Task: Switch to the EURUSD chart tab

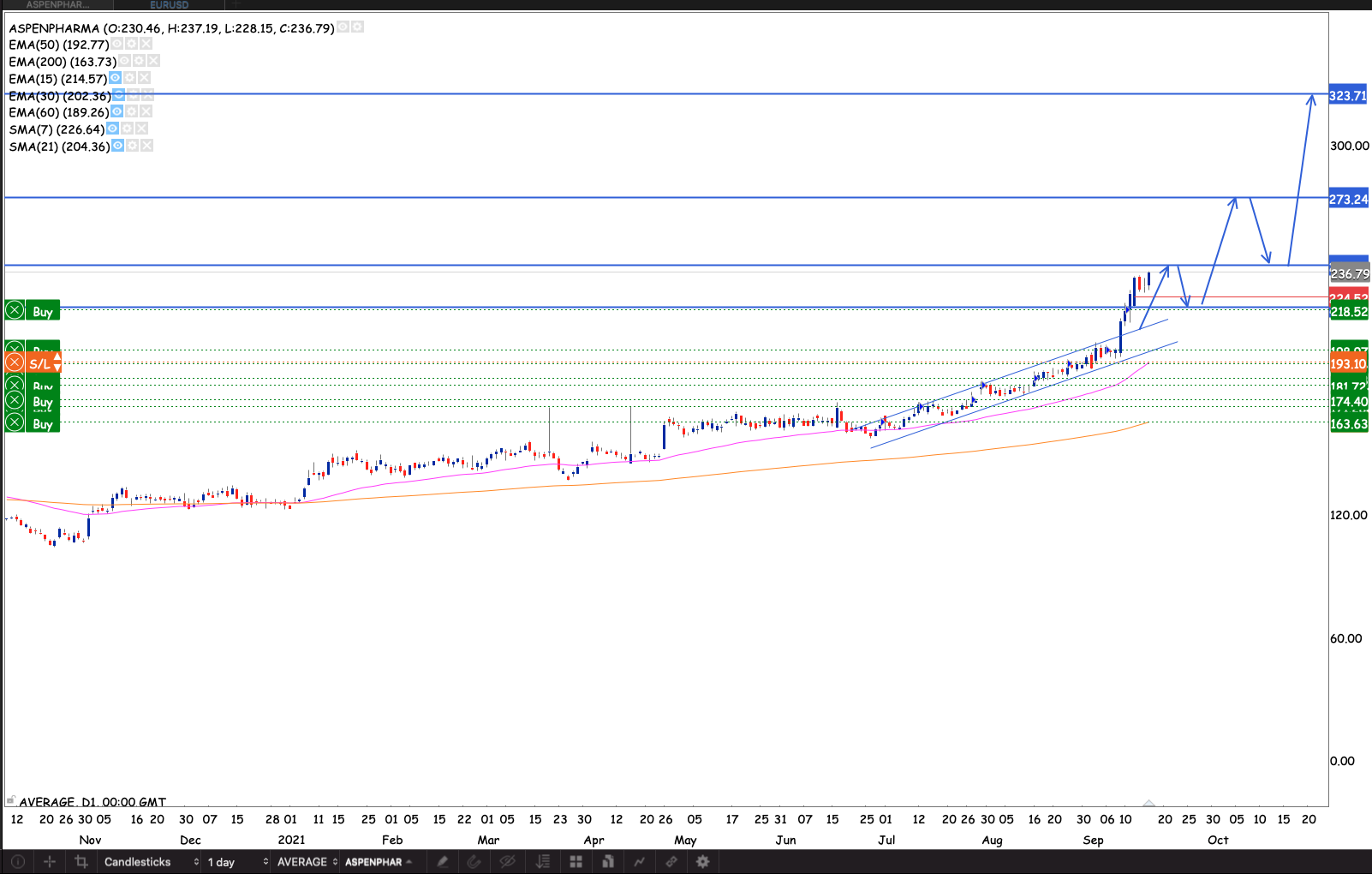Action: point(170,5)
